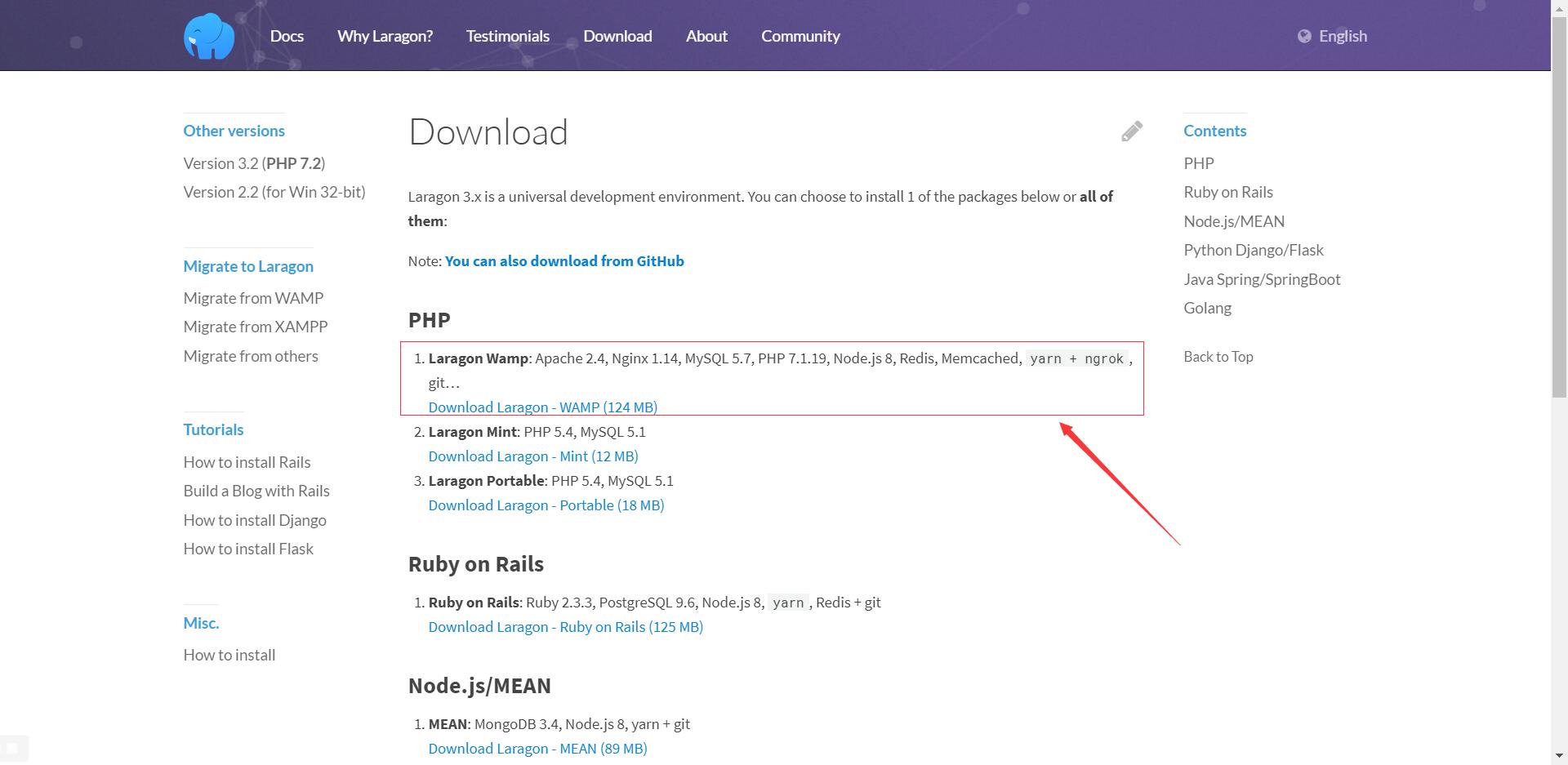This screenshot has height=765, width=1568.
Task: Click Back to Top link
Action: pyautogui.click(x=1218, y=357)
